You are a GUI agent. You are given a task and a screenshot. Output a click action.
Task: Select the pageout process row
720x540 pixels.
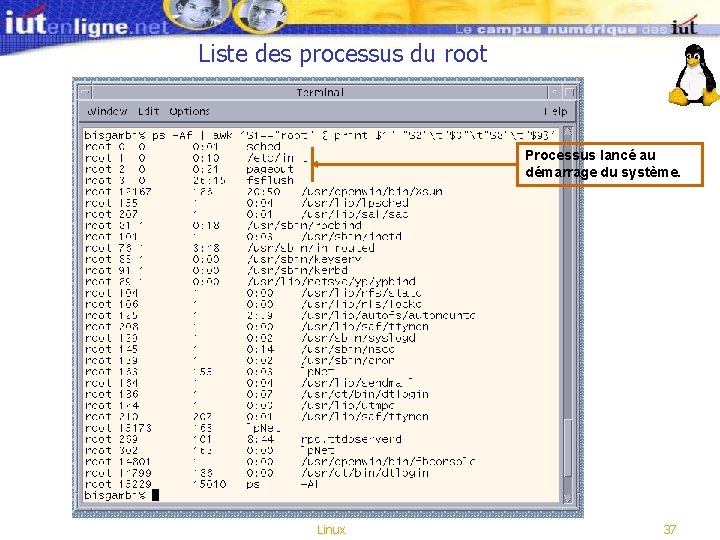click(189, 169)
